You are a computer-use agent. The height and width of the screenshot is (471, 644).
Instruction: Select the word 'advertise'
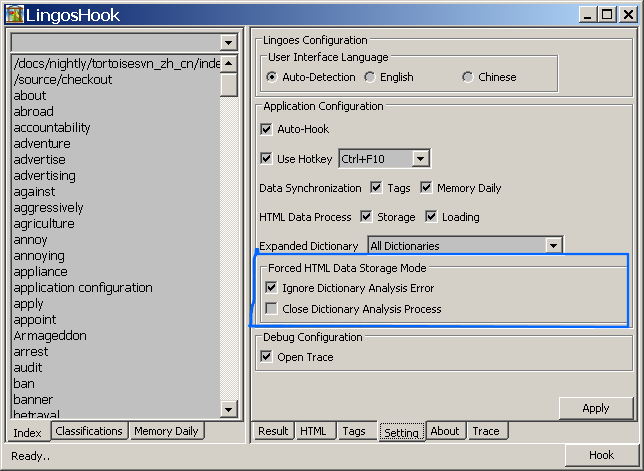point(116,159)
